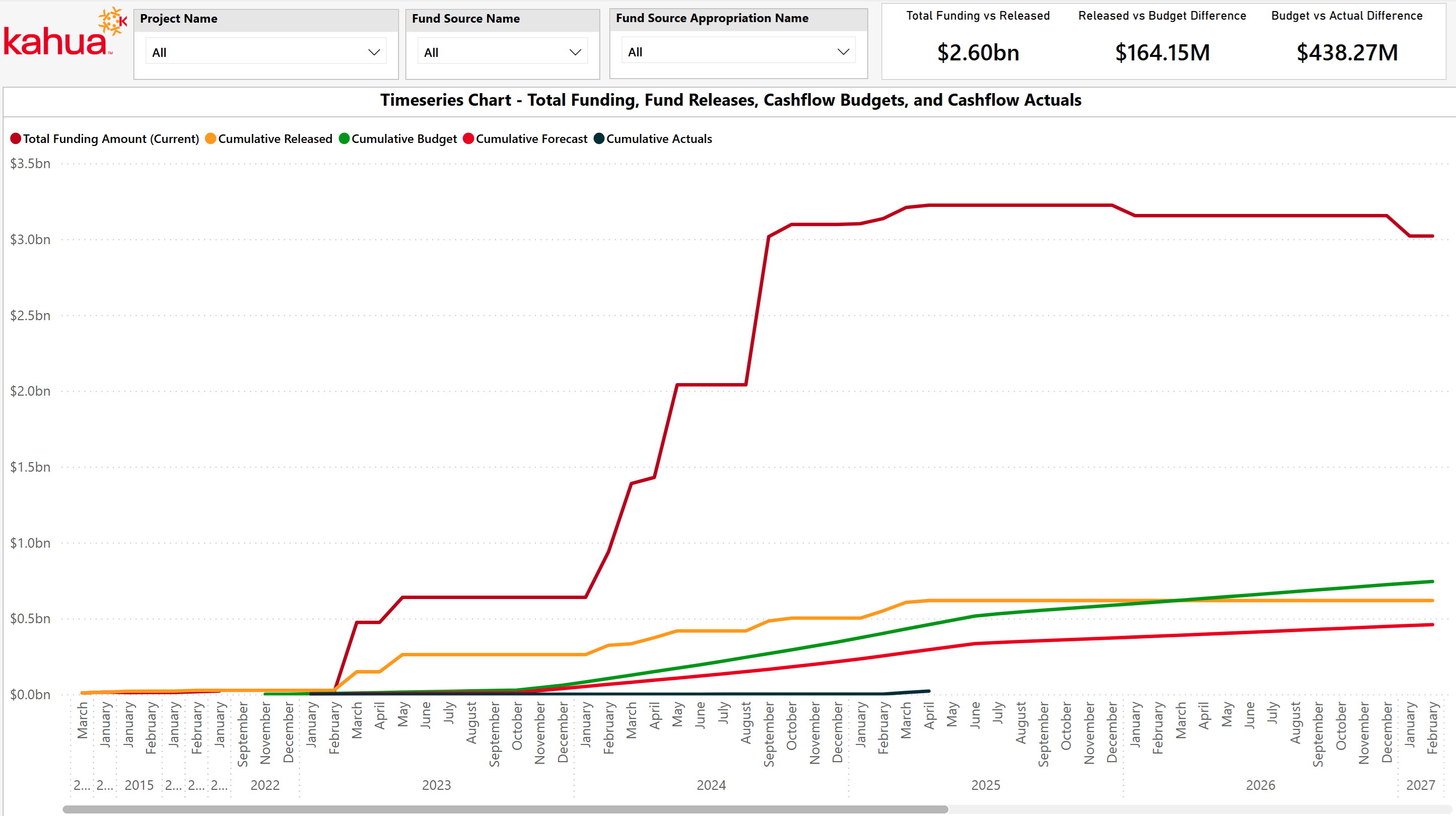Click the $2.60bn Total Funding card
1456x816 pixels.
coord(978,52)
